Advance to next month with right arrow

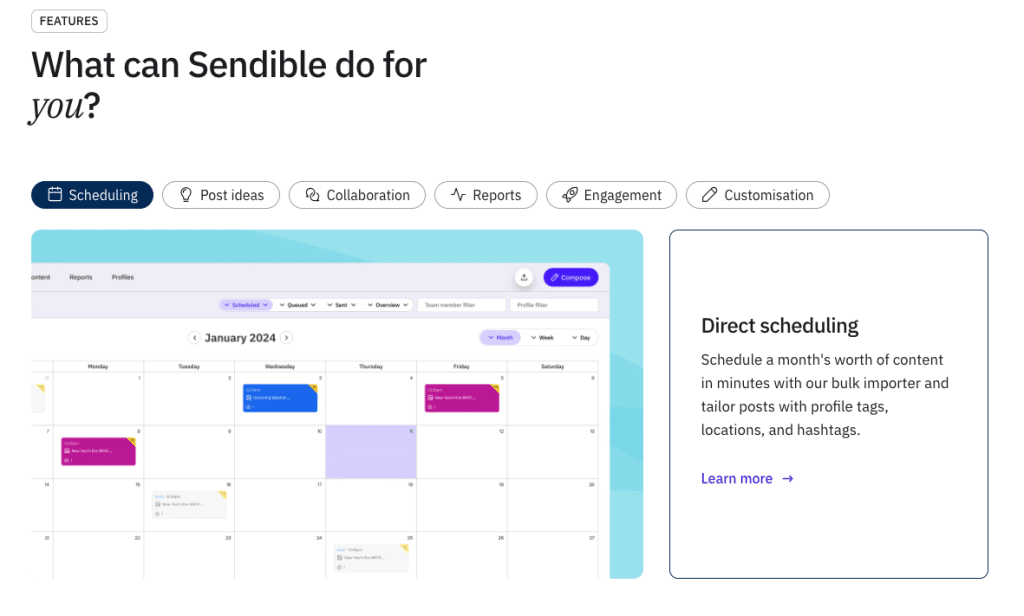[286, 338]
